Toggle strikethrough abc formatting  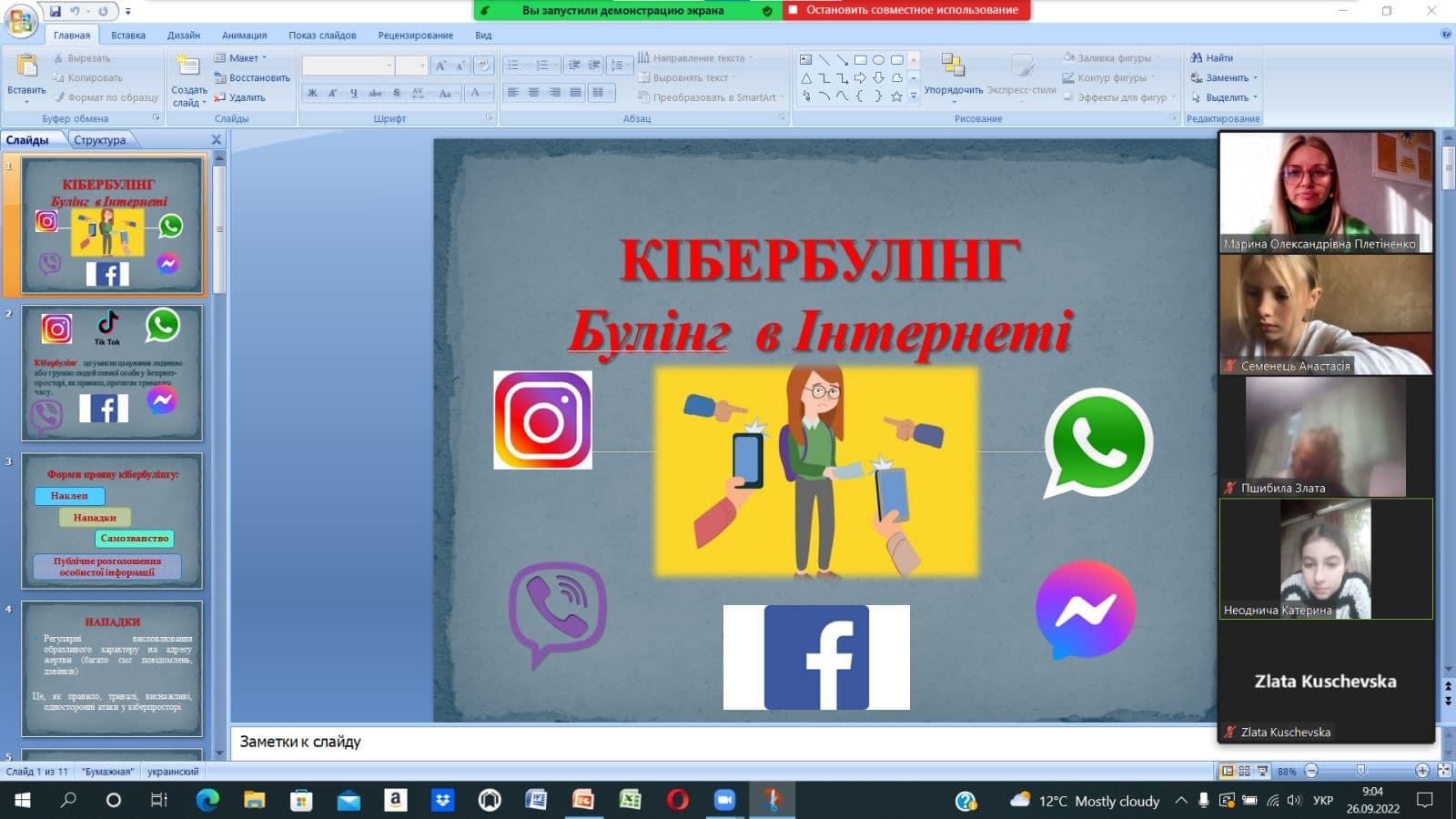point(375,93)
